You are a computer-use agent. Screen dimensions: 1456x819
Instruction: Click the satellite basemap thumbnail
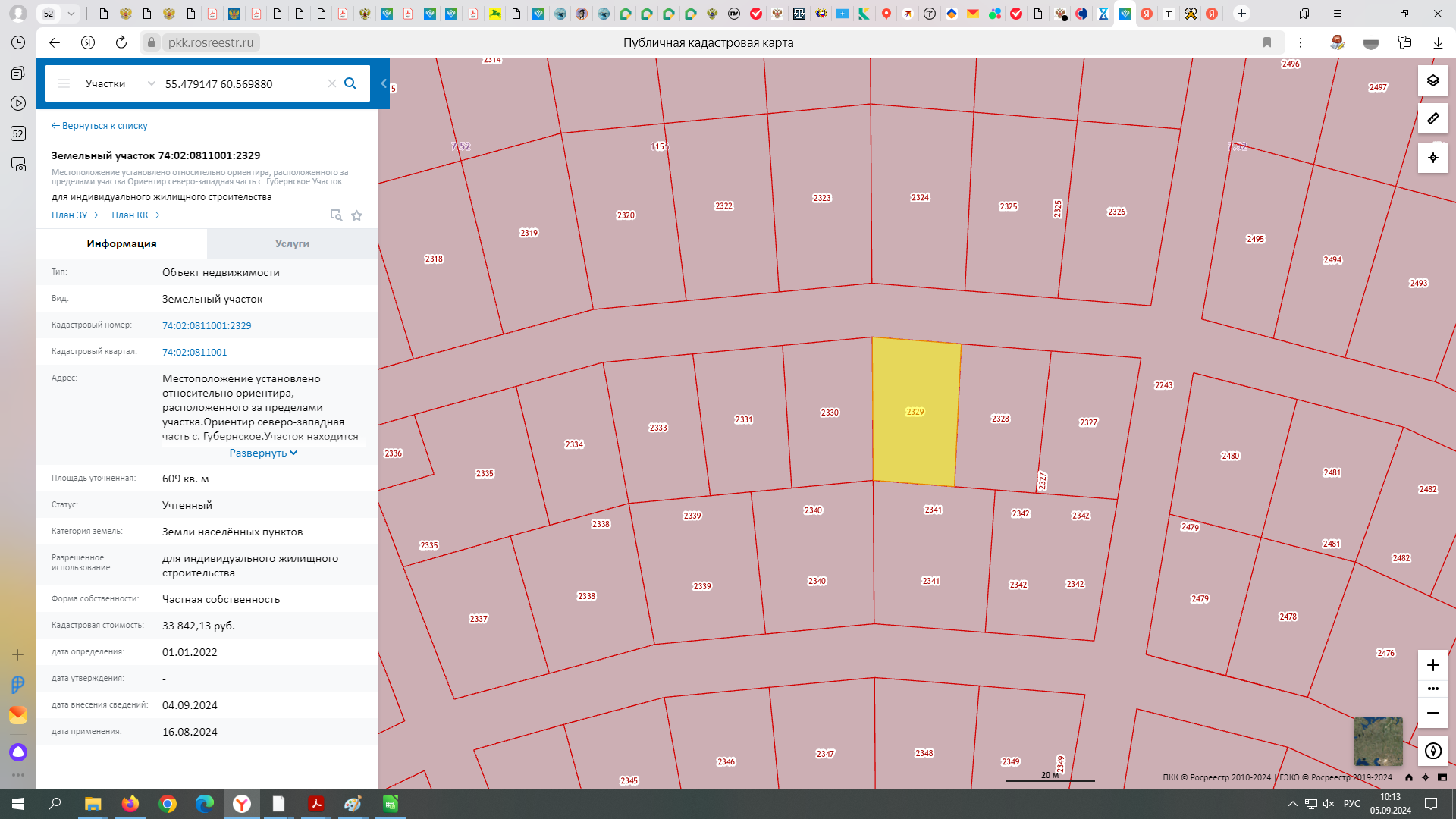1378,741
